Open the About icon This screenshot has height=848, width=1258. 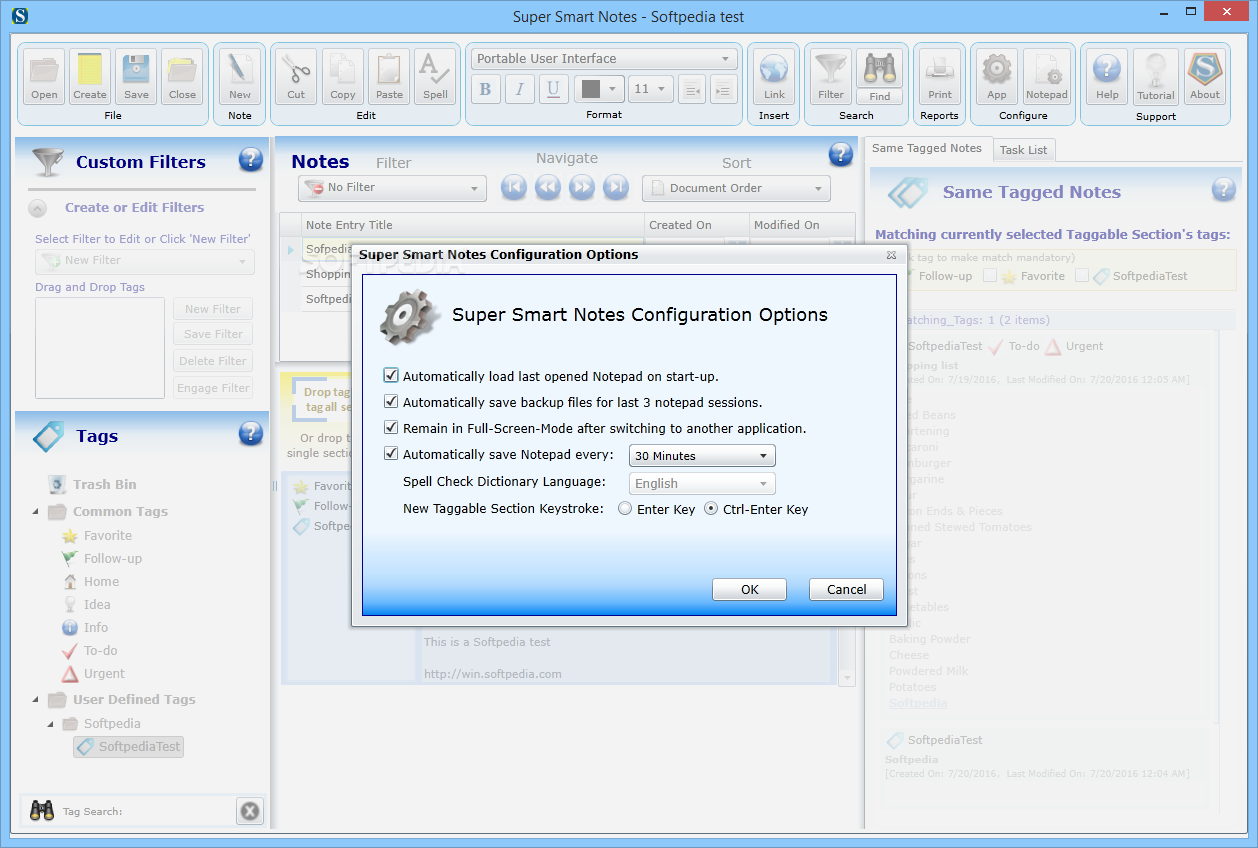click(x=1205, y=77)
